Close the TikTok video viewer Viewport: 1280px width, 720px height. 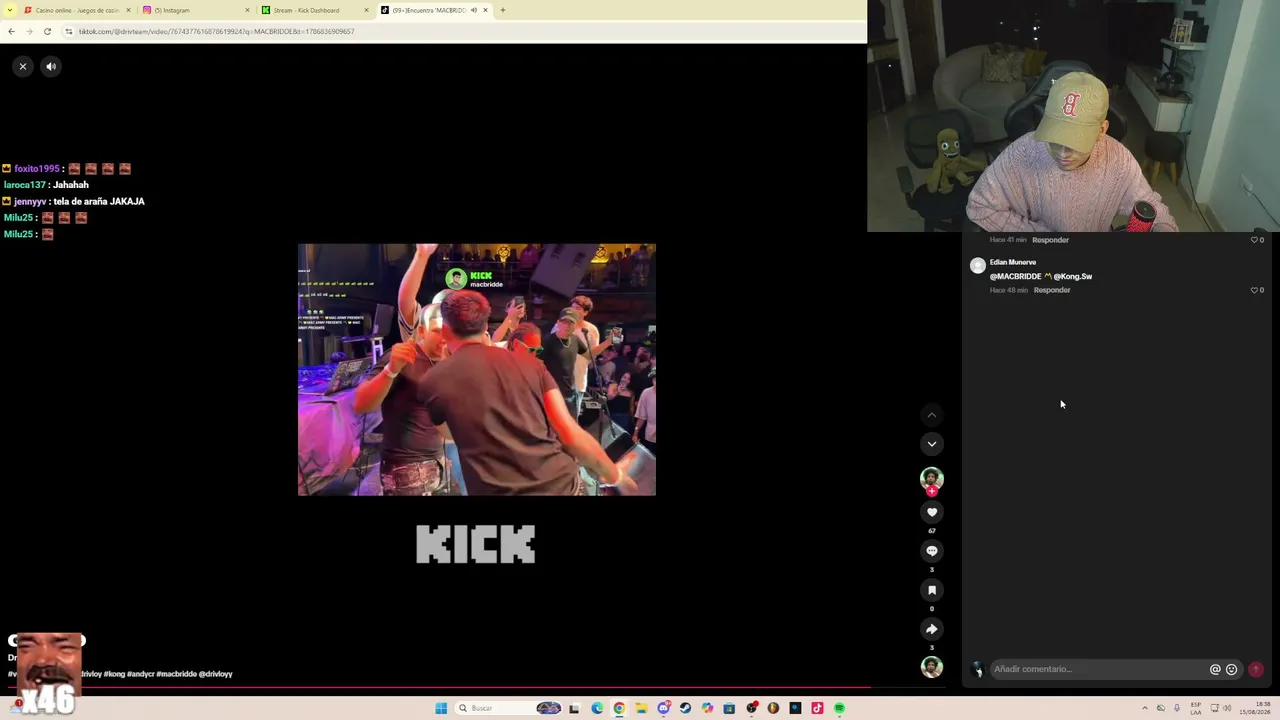pyautogui.click(x=22, y=66)
